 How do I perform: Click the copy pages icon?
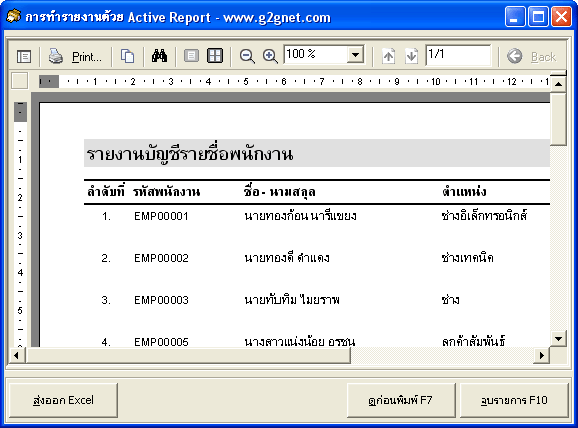click(128, 56)
